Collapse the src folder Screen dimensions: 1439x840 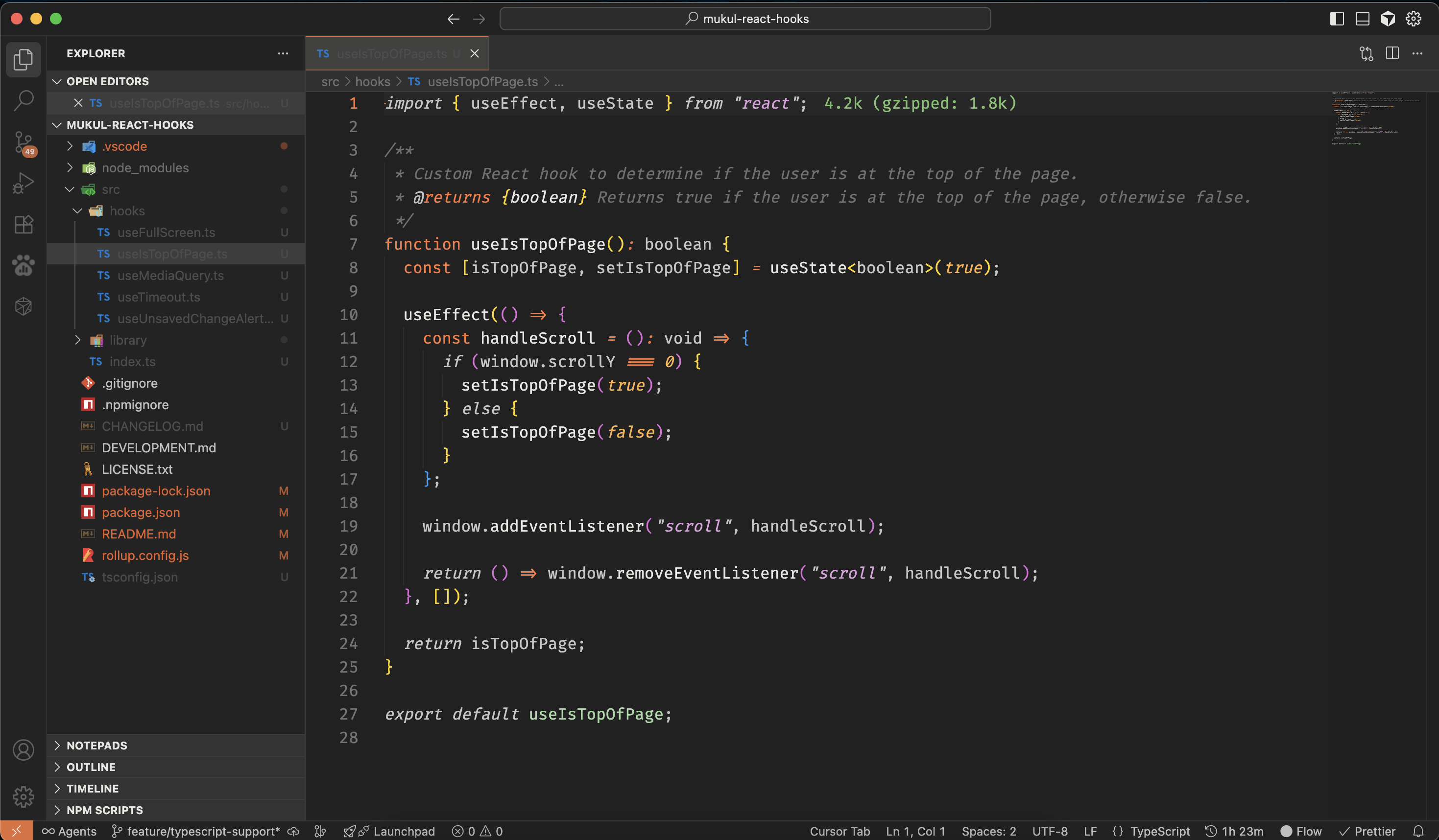pyautogui.click(x=176, y=189)
